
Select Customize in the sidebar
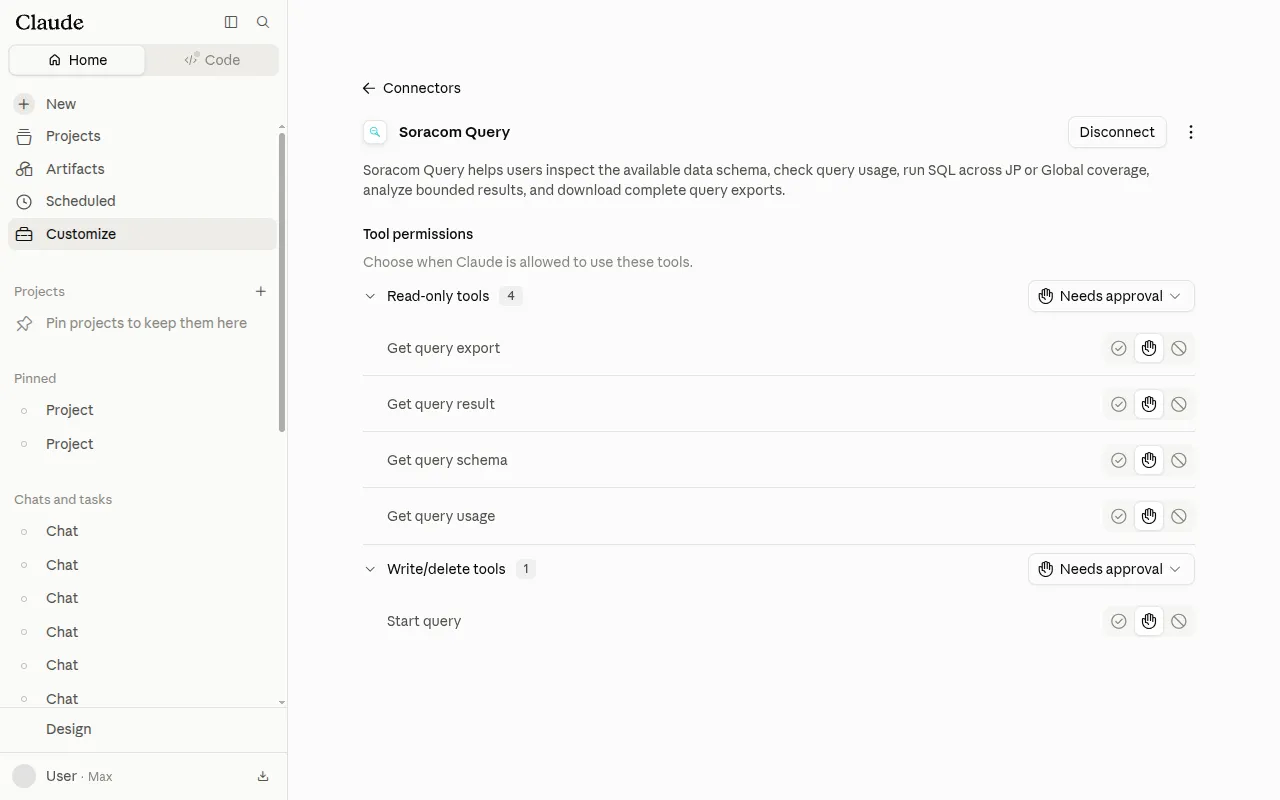[143, 234]
